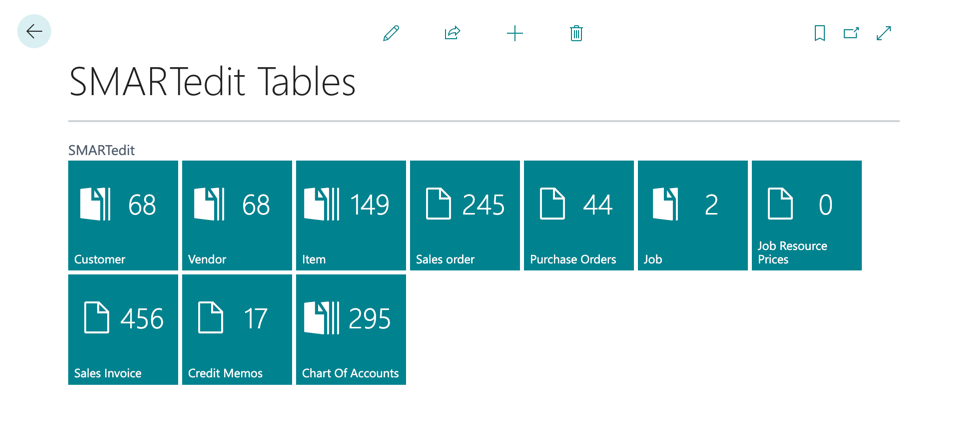Screen dimensions: 967x443
Task: Click the SMARTedit Tables page title
Action: click(212, 82)
